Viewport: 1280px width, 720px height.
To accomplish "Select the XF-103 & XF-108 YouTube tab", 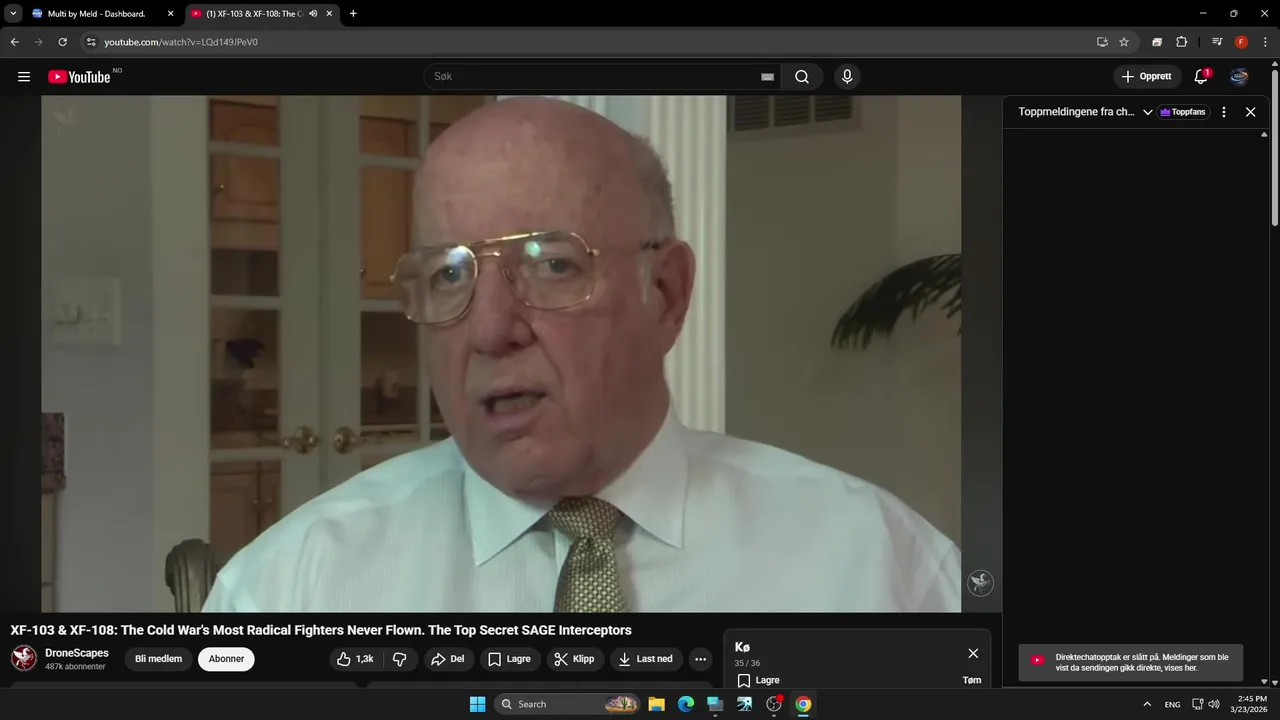I will [255, 14].
